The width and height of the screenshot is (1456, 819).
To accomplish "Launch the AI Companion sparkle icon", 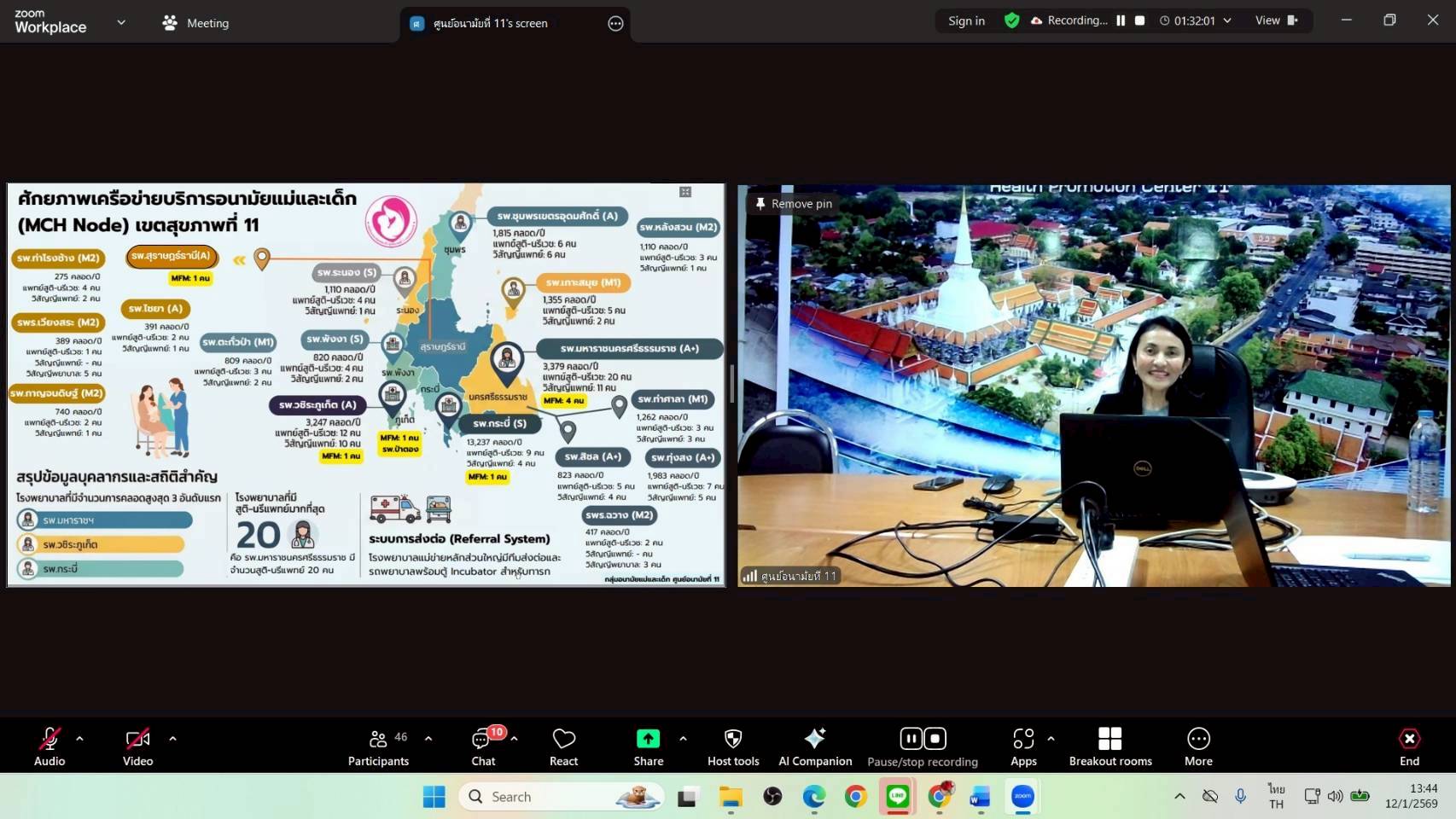I will tap(815, 739).
